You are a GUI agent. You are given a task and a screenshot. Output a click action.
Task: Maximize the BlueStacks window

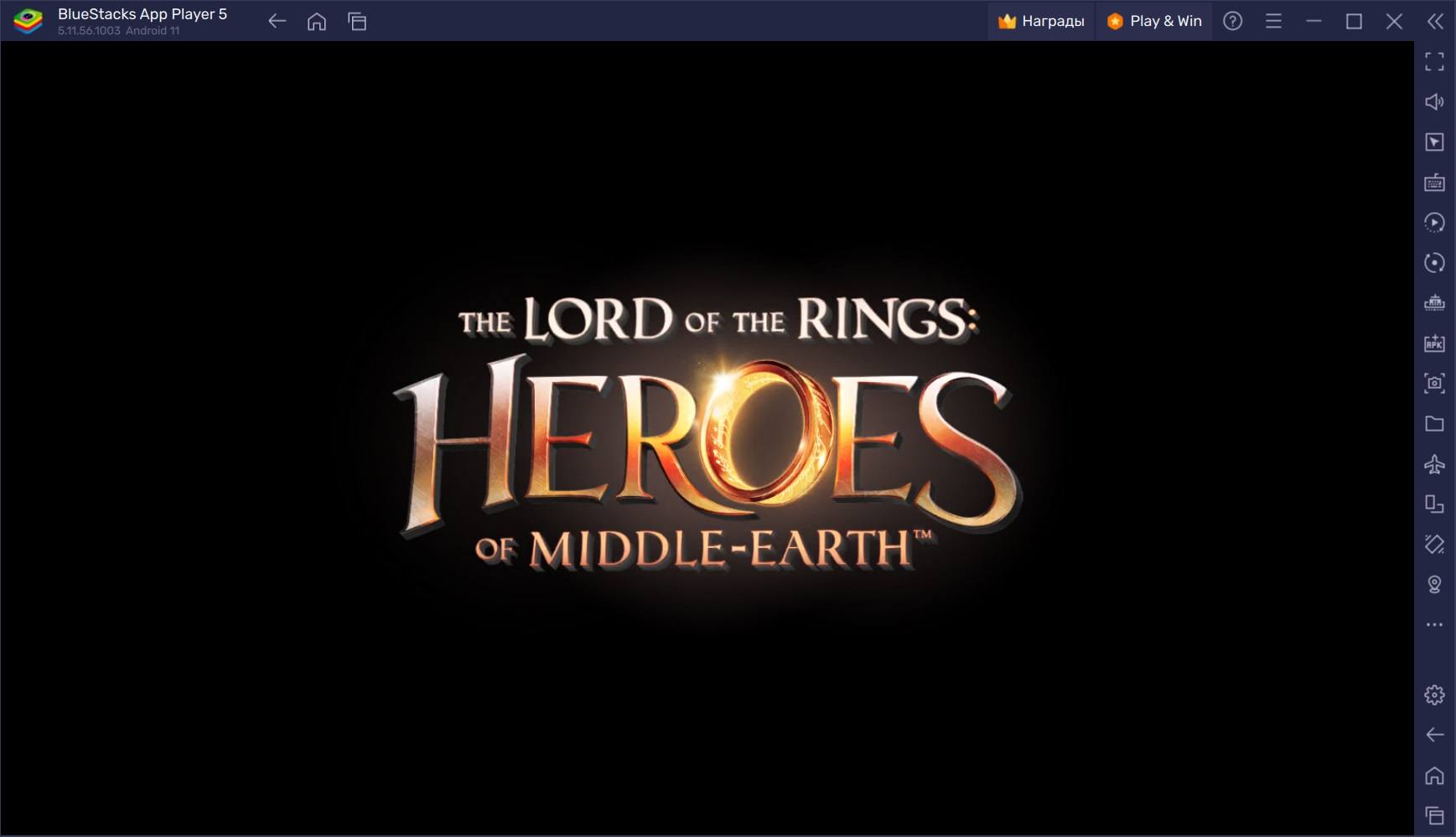point(1354,21)
